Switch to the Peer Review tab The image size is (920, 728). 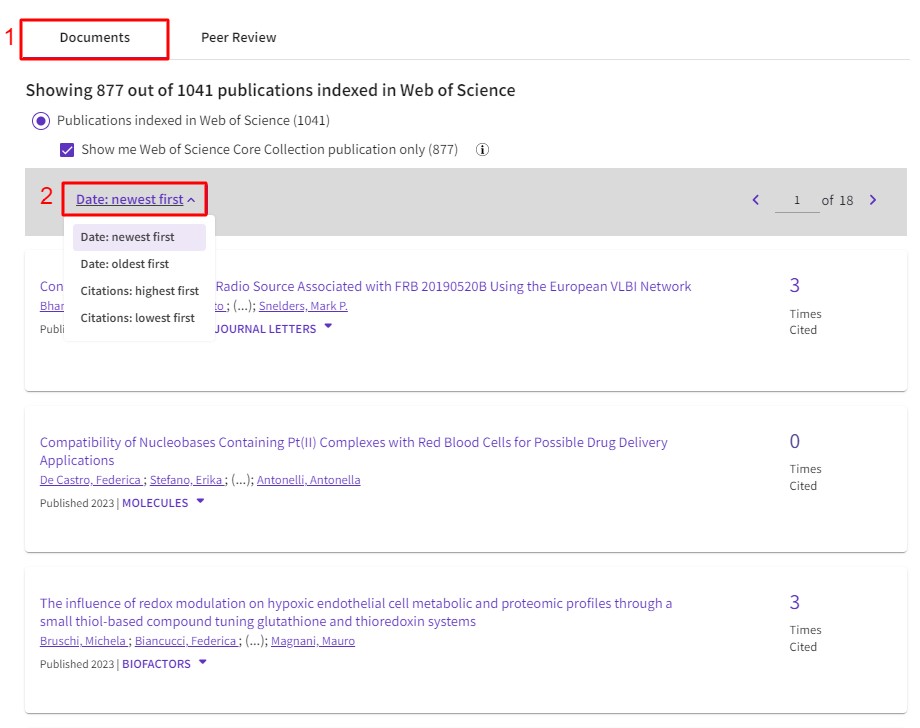click(x=238, y=38)
